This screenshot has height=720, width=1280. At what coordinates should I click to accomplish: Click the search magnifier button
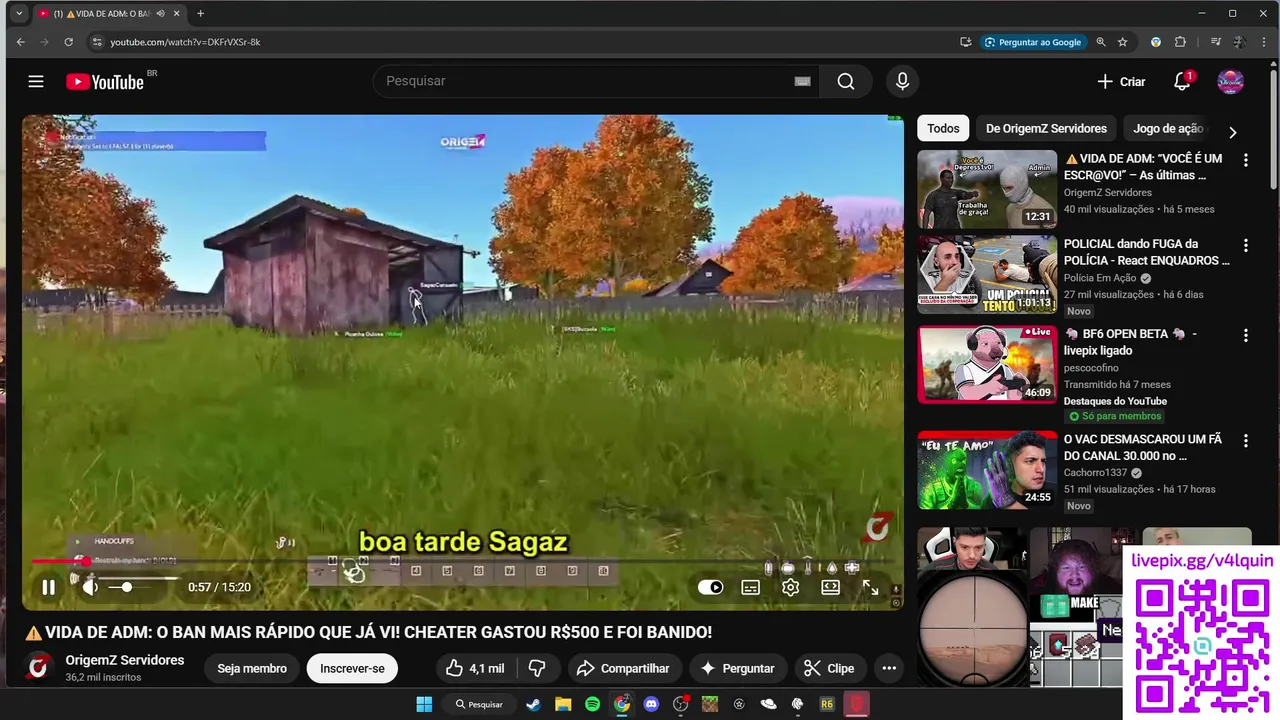click(846, 81)
